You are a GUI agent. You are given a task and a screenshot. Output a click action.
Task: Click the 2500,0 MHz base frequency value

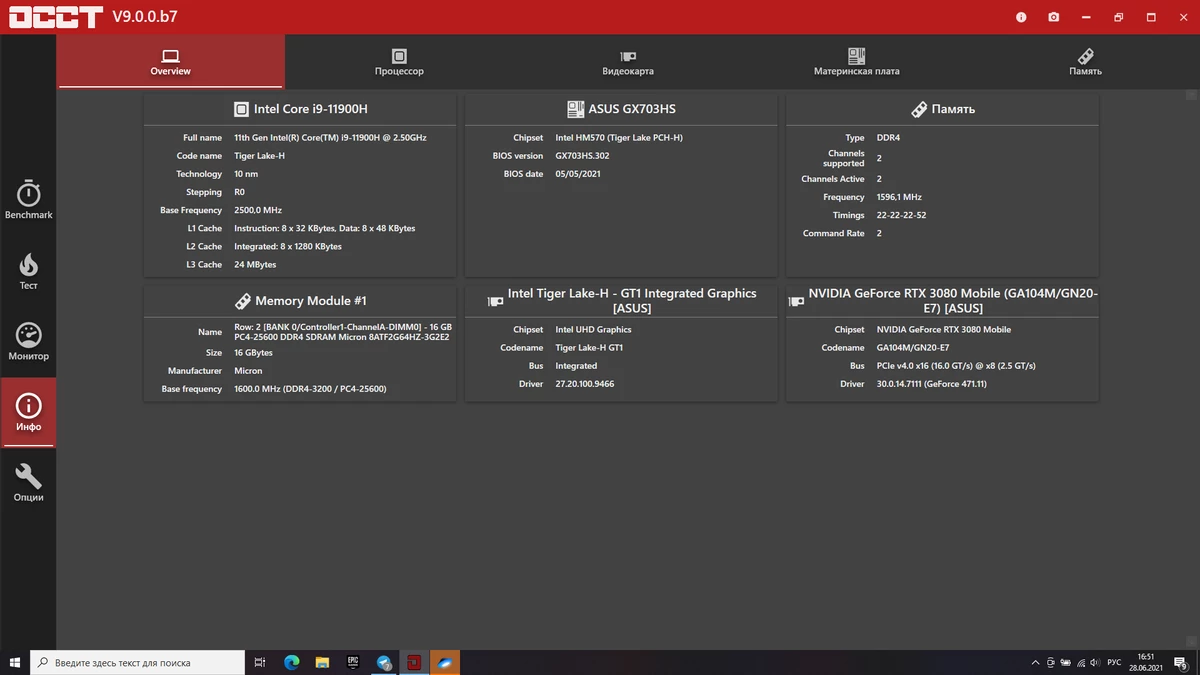(258, 210)
